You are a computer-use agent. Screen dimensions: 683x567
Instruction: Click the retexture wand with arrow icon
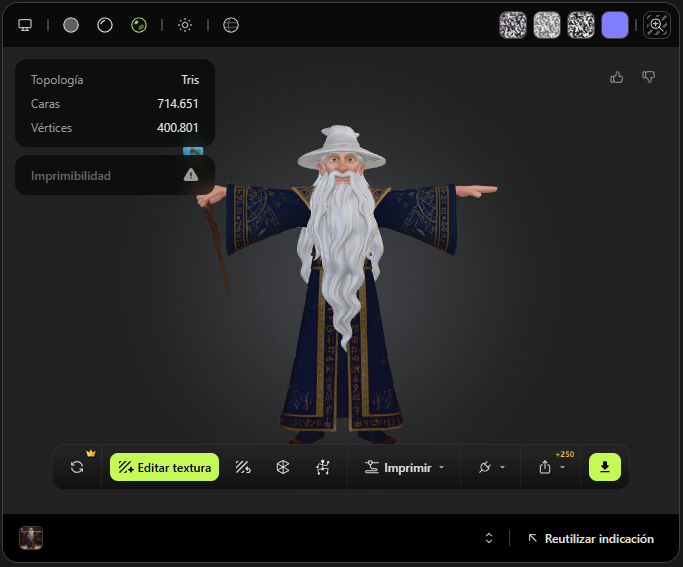pyautogui.click(x=243, y=467)
